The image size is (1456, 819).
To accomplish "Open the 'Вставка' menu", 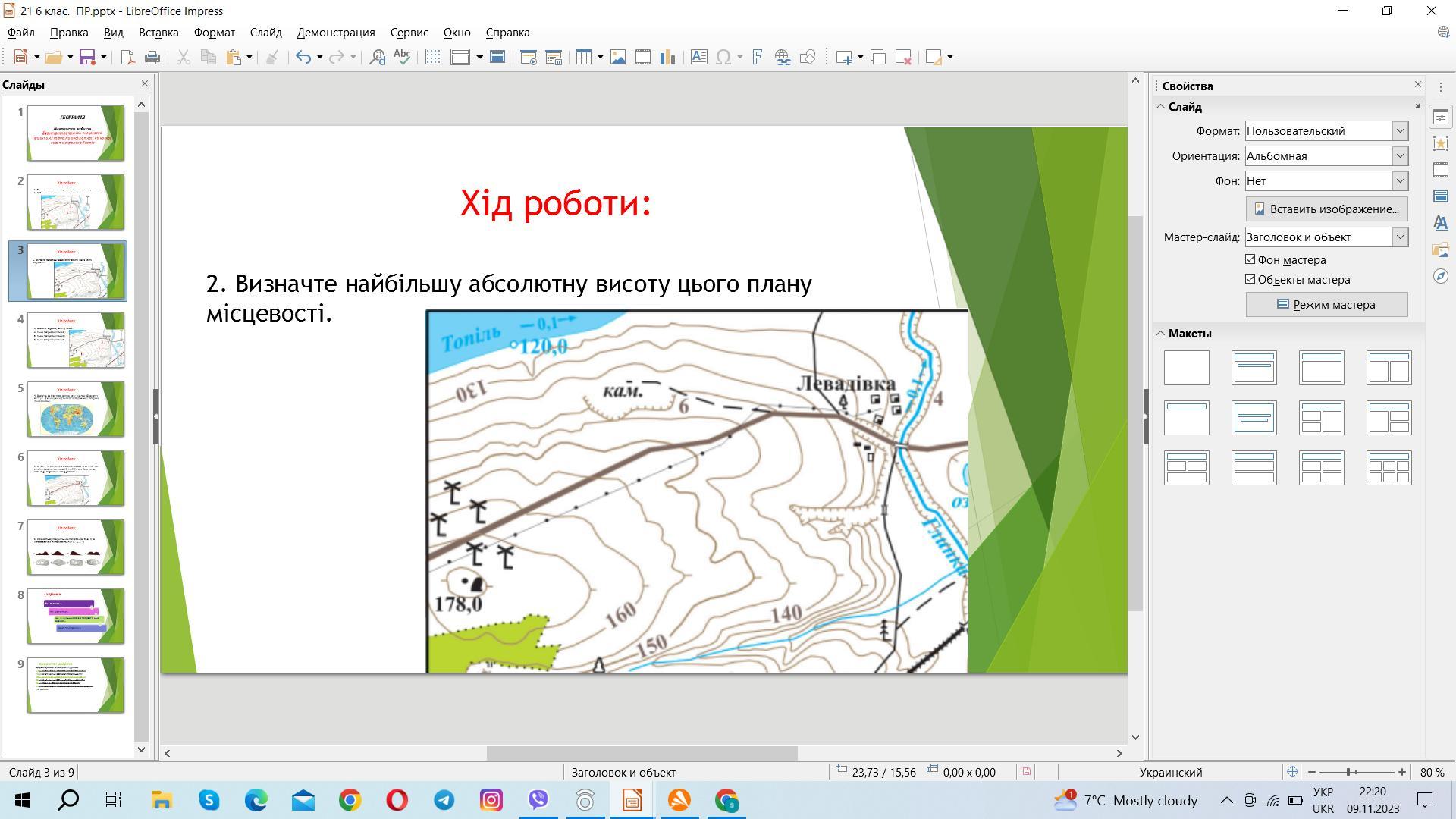I will point(158,33).
